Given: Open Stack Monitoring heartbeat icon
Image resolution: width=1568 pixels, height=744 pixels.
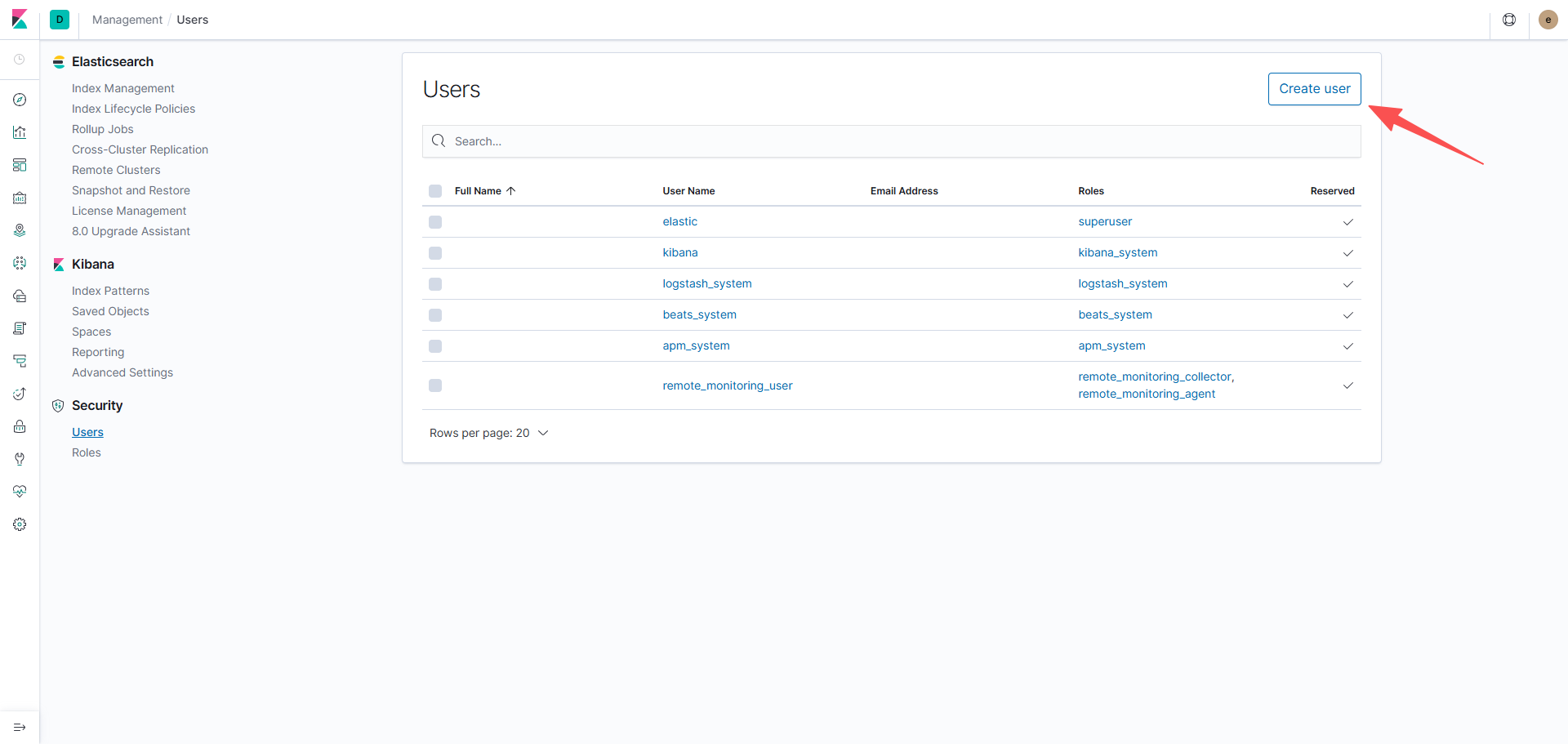Looking at the screenshot, I should coord(20,492).
